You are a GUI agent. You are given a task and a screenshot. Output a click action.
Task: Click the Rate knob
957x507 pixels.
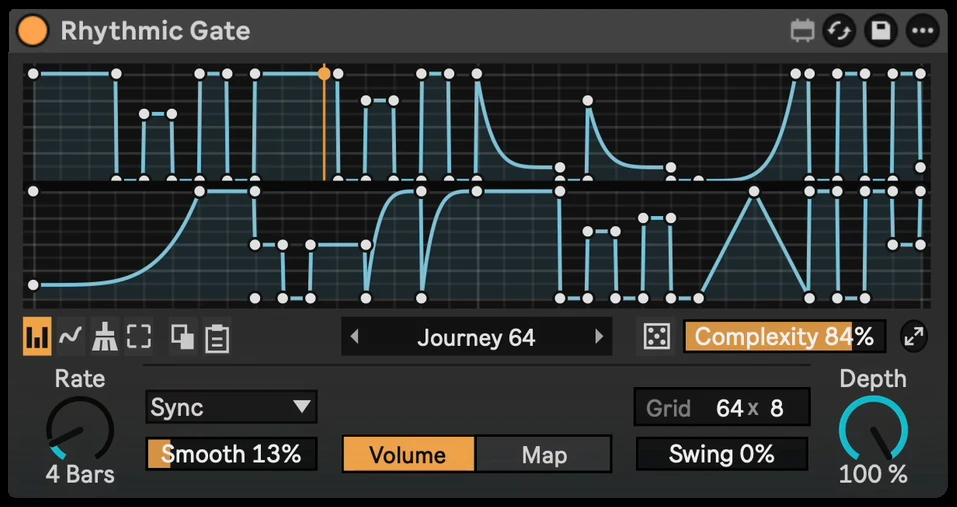coord(80,429)
